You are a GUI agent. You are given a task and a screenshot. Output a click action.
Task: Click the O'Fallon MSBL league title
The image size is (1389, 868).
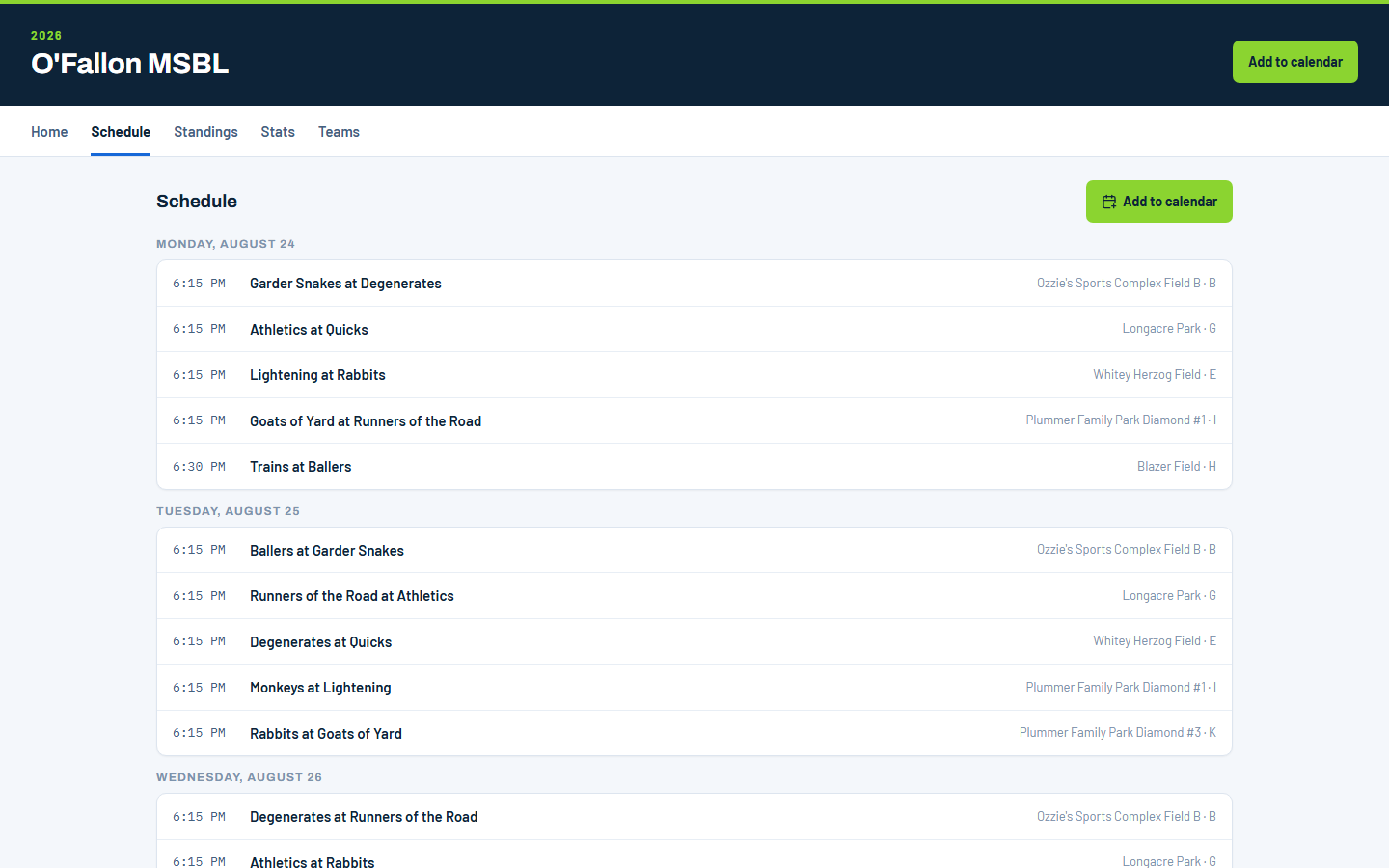(x=129, y=64)
